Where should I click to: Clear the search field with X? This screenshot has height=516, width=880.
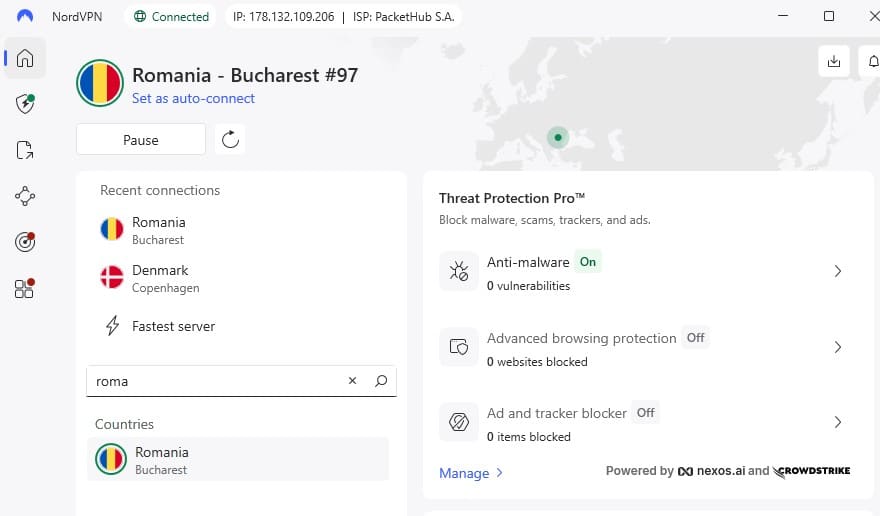[352, 381]
